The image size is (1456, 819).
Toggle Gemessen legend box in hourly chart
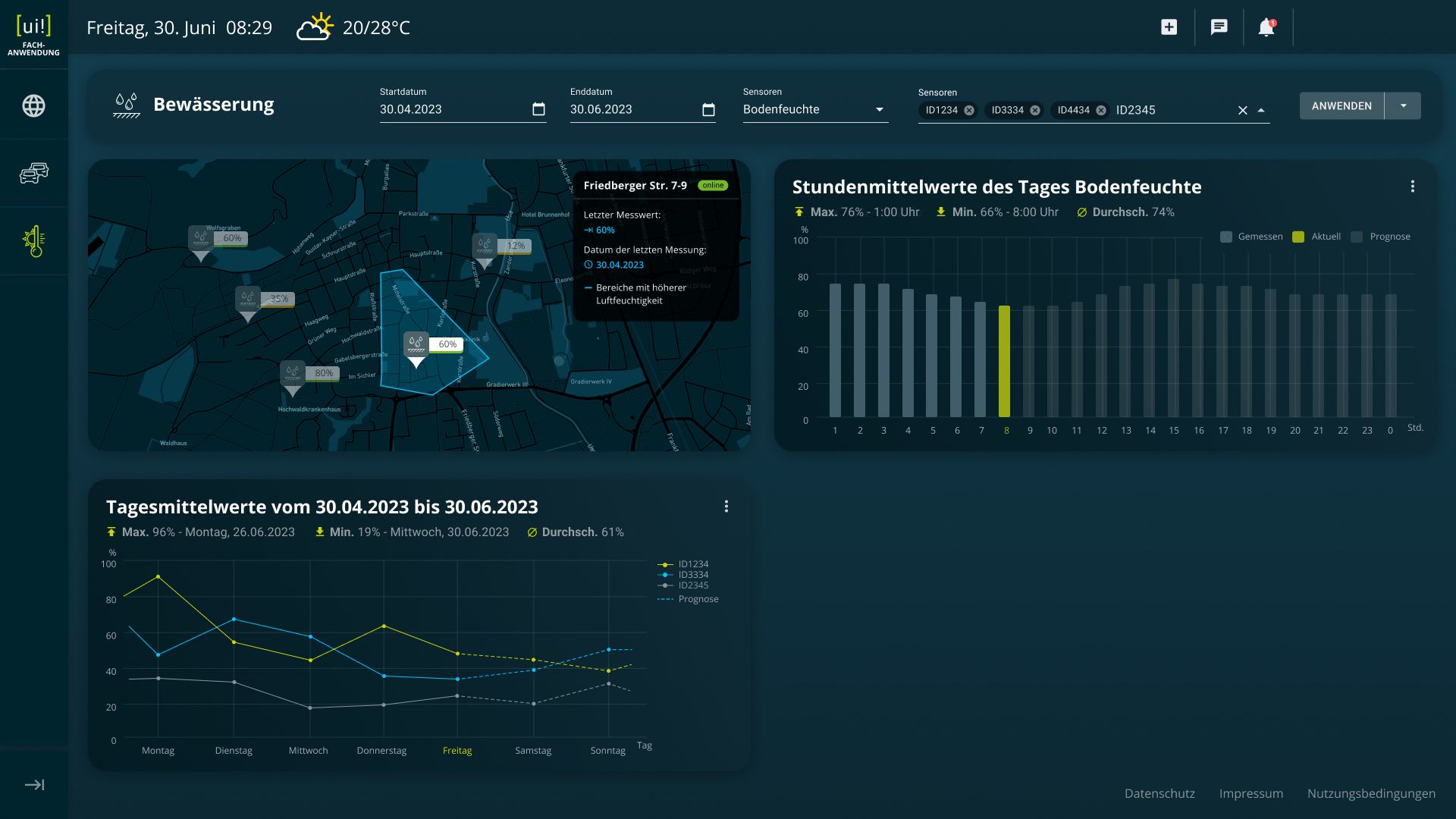point(1226,237)
